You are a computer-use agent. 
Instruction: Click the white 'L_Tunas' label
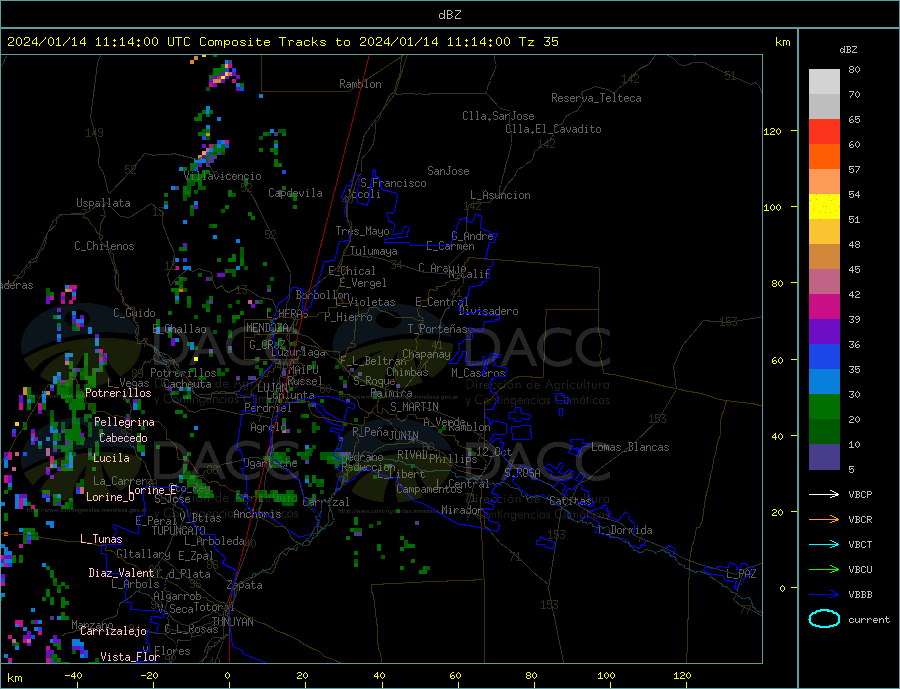tap(101, 539)
